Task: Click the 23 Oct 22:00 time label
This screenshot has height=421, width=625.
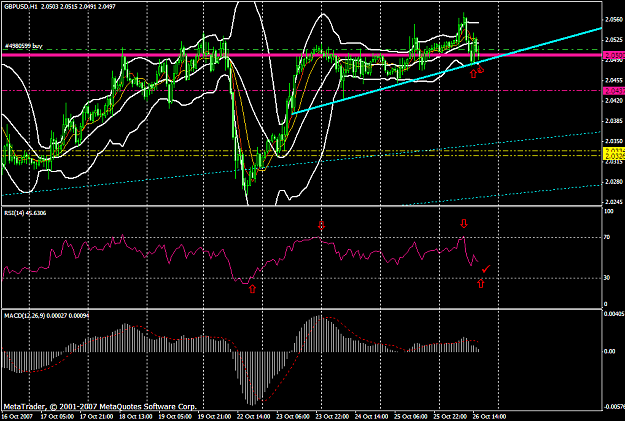Action: tap(332, 416)
